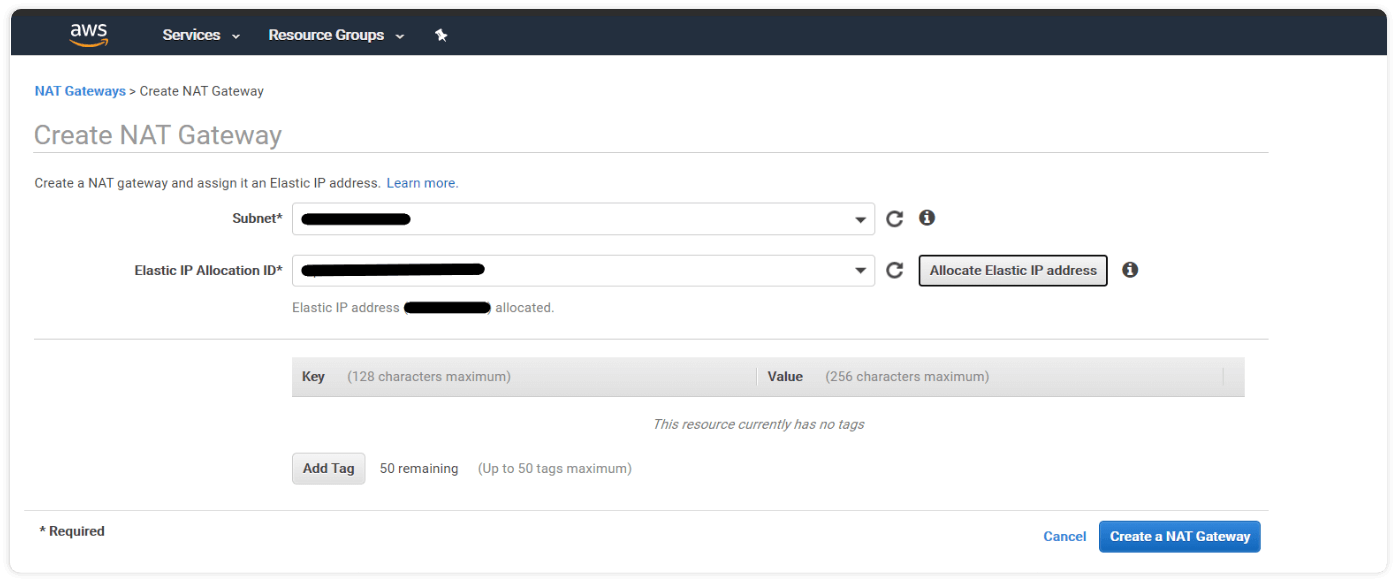The width and height of the screenshot is (1396, 582).
Task: Click the Allocate Elastic IP address button
Action: tap(1013, 270)
